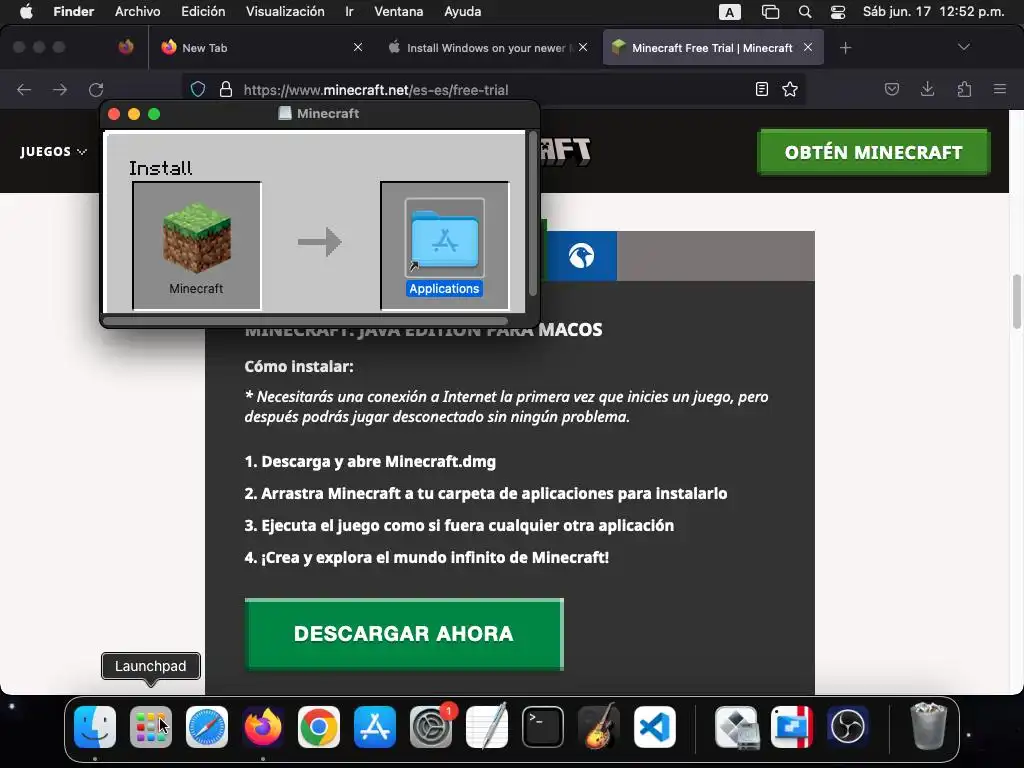Open System Preferences with update badge
Image resolution: width=1024 pixels, height=768 pixels.
point(431,727)
